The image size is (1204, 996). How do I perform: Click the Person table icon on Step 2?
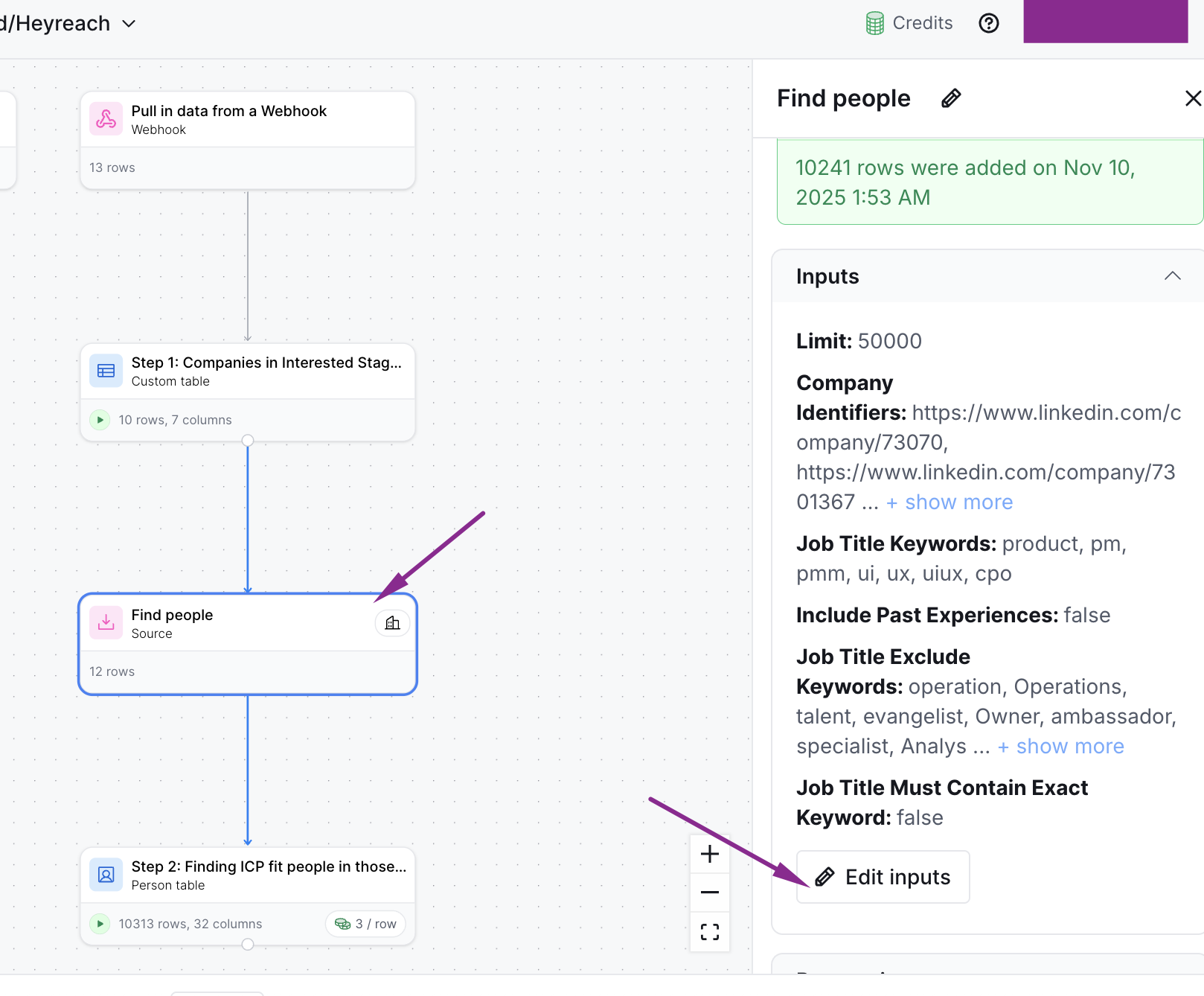(106, 875)
